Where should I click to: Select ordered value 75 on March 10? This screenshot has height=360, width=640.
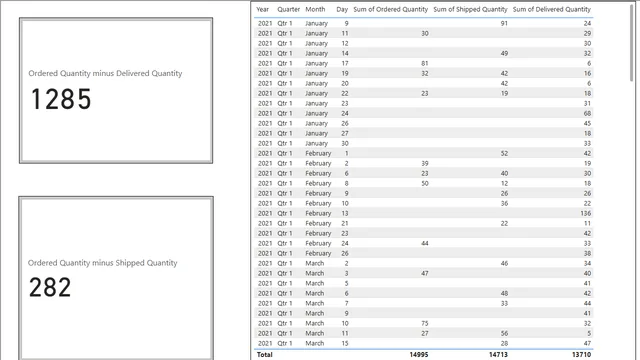click(425, 323)
